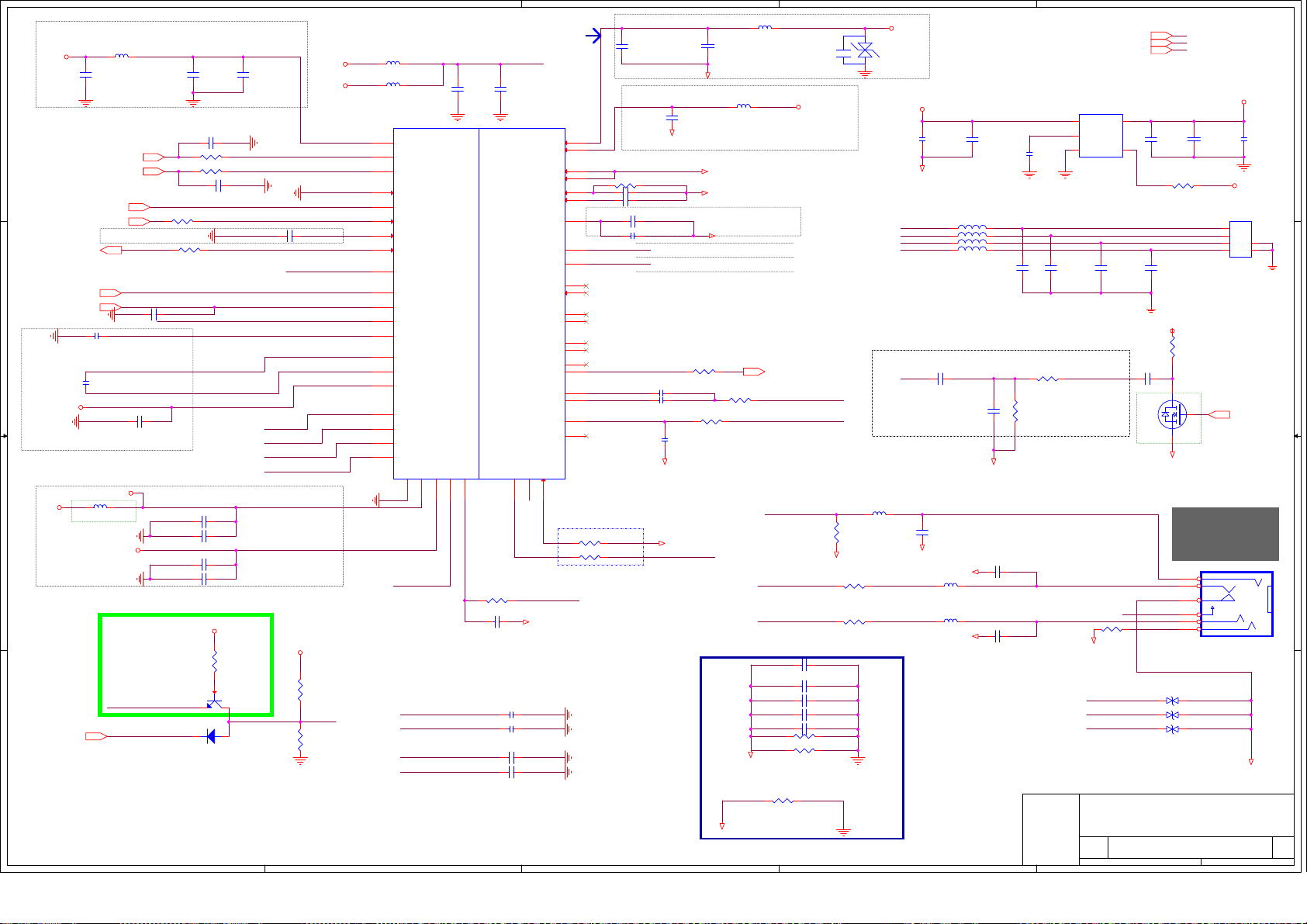Click the red port left of blue diode
This screenshot has height=924, width=1307.
tap(96, 736)
